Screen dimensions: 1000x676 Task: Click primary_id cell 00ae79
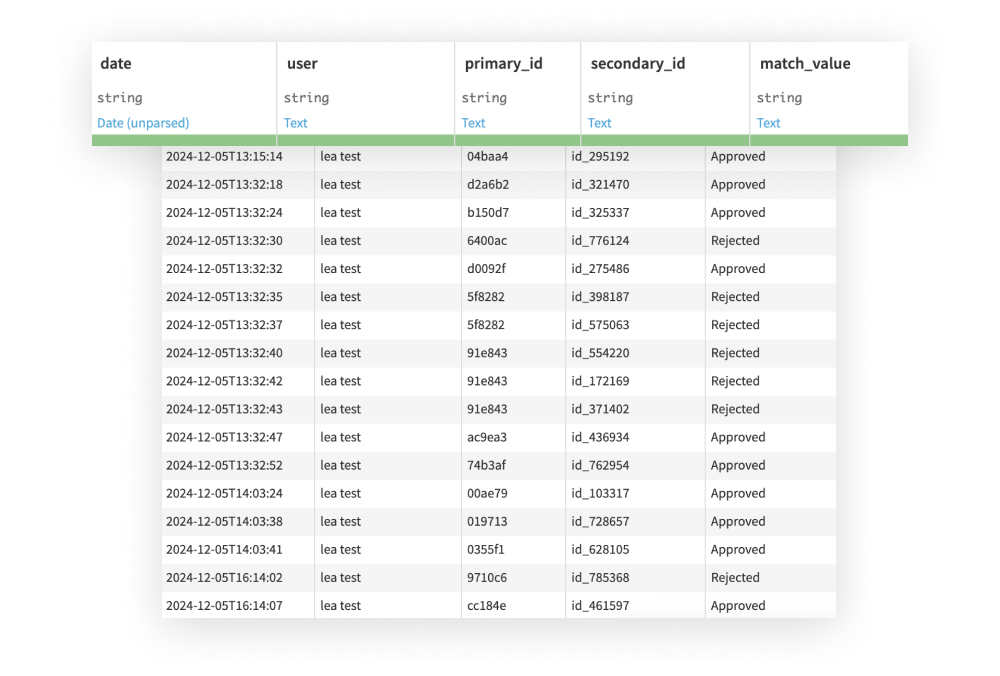pos(487,494)
